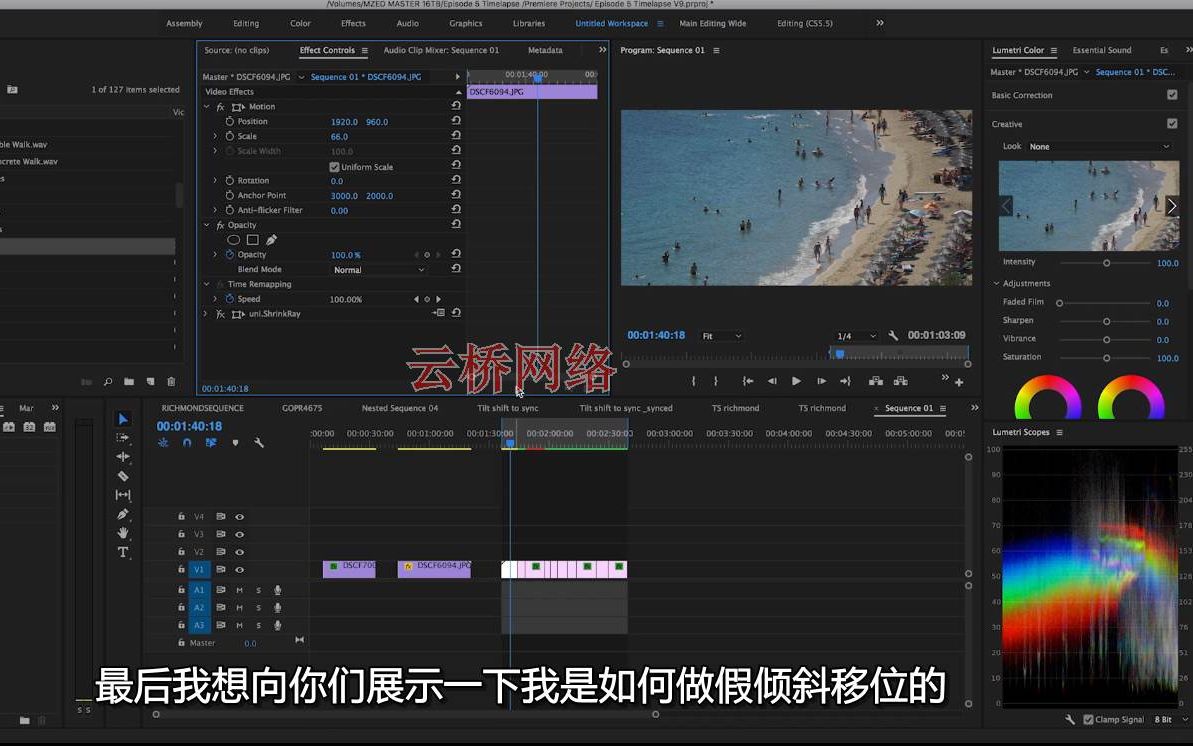Select the Razor tool
Viewport: 1193px width, 746px height.
coord(123,476)
